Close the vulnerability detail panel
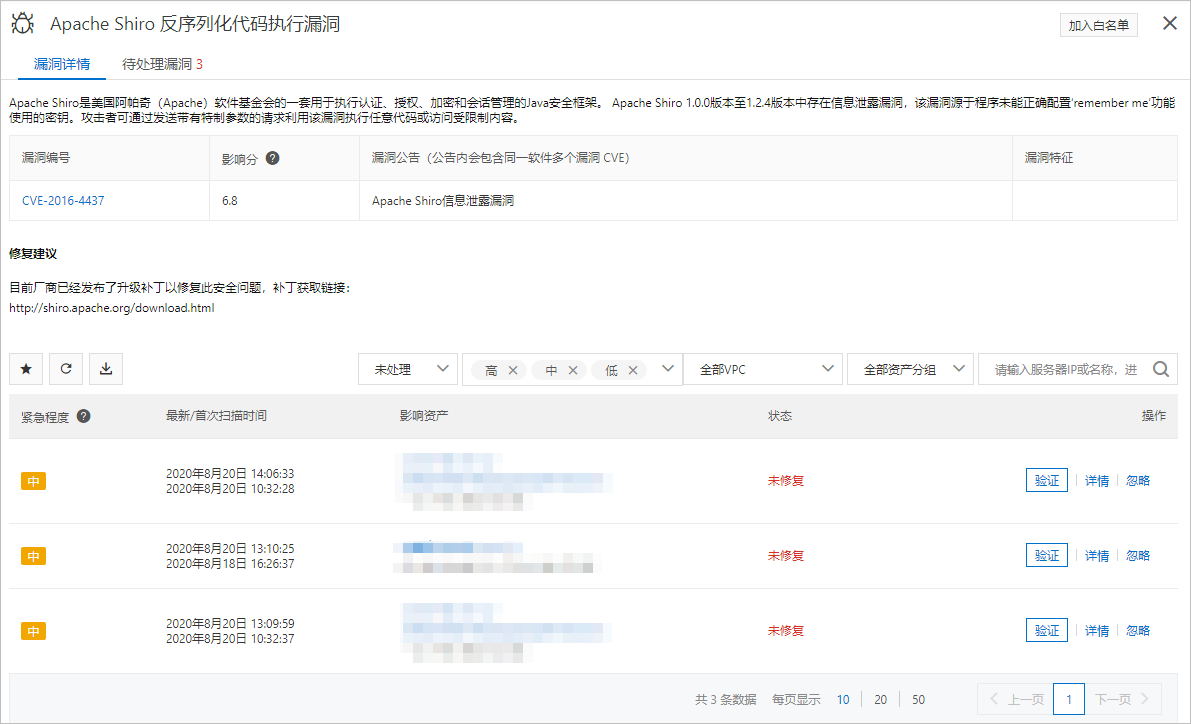1191x724 pixels. point(1170,24)
